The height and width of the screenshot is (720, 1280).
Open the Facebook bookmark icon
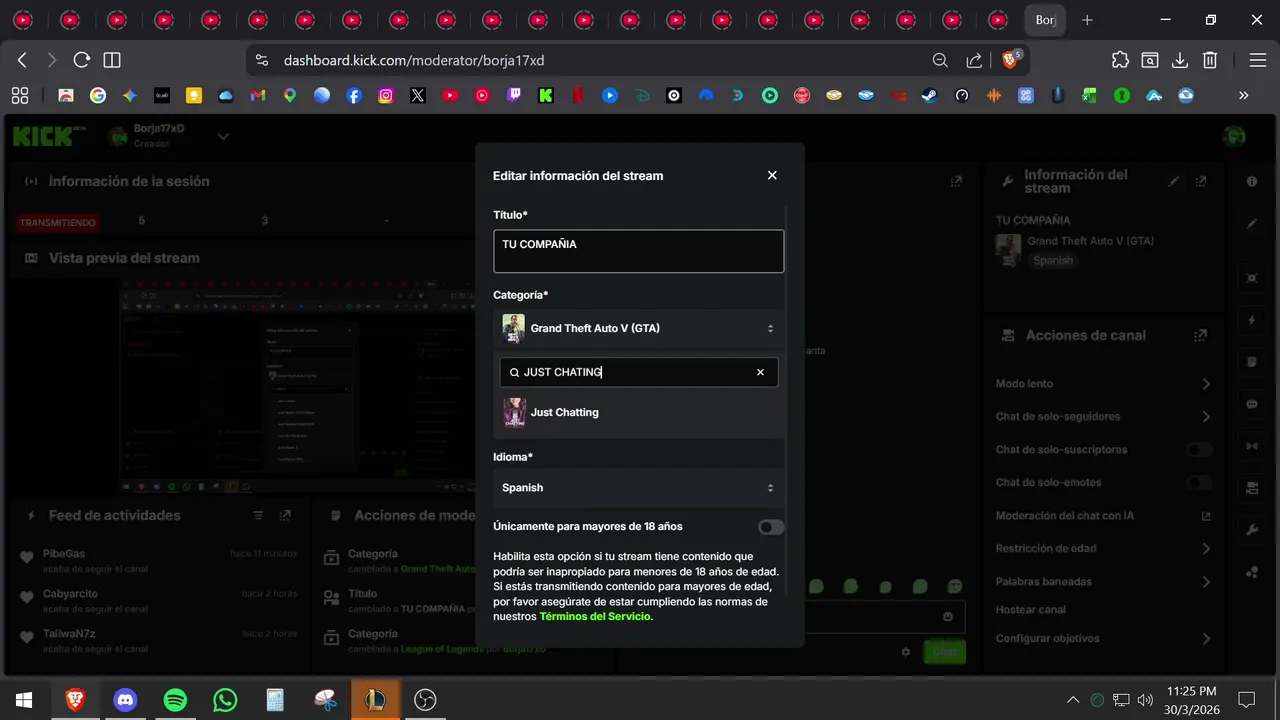tap(354, 96)
